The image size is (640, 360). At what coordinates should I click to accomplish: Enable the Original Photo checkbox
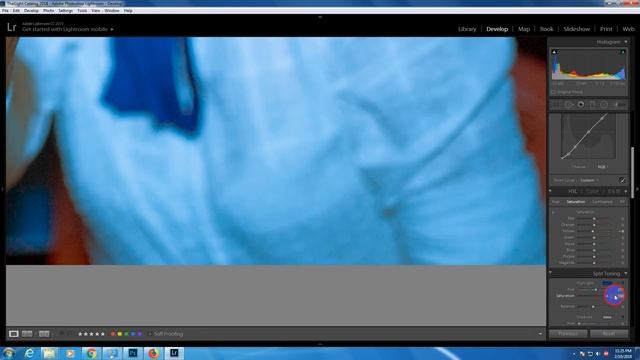pos(554,92)
